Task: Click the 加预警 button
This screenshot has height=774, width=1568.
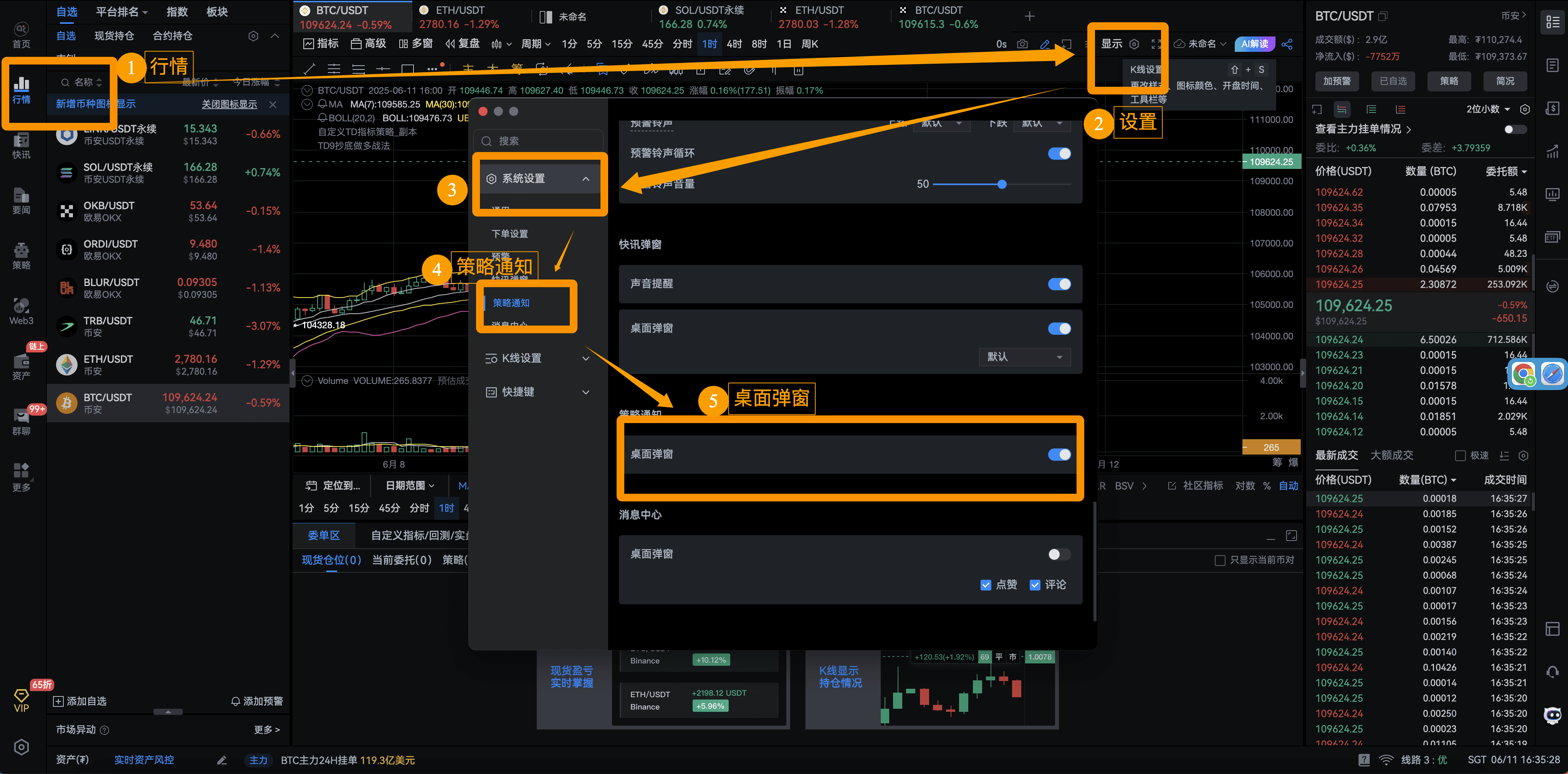Action: (x=1337, y=81)
